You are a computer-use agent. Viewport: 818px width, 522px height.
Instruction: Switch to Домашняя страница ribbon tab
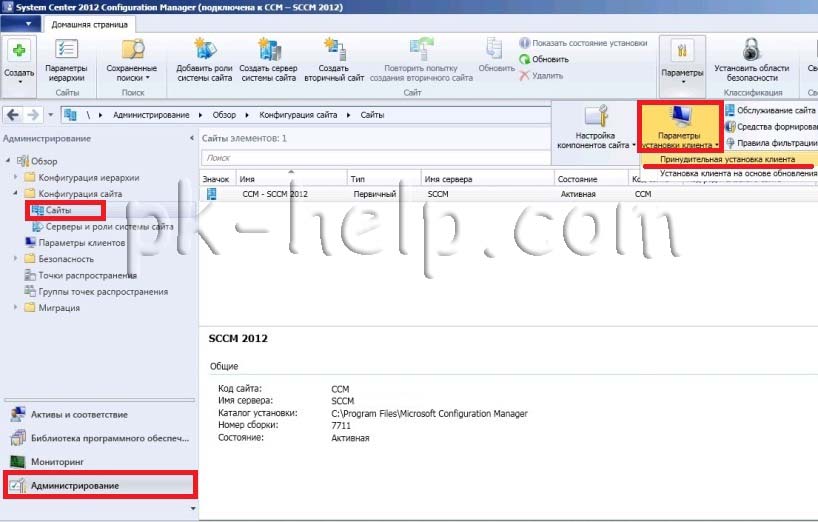(89, 25)
